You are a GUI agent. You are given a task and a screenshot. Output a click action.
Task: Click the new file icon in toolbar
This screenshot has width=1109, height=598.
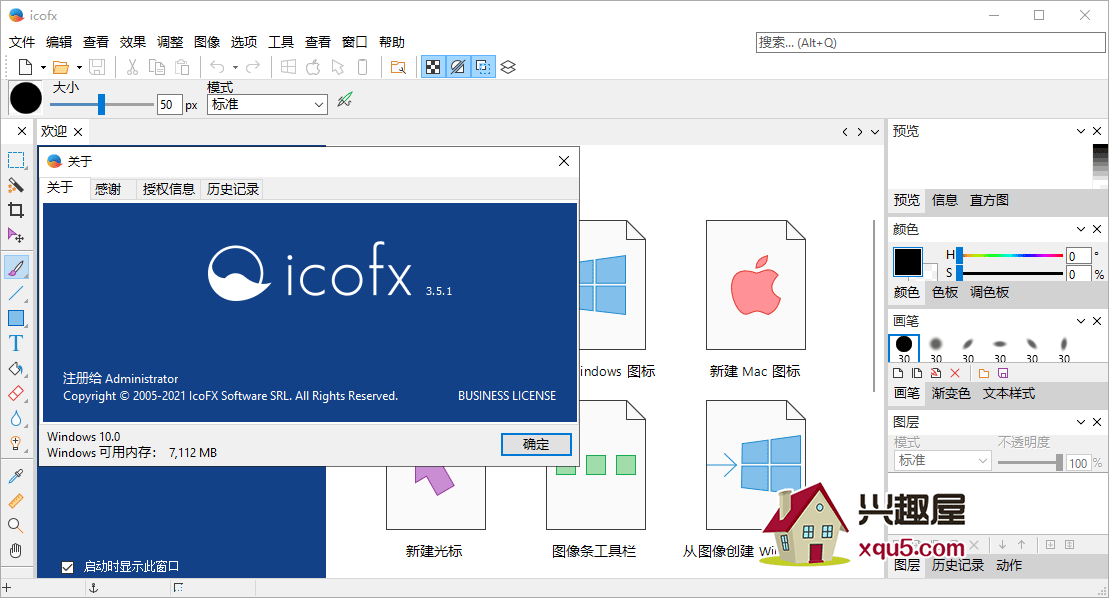(x=25, y=67)
